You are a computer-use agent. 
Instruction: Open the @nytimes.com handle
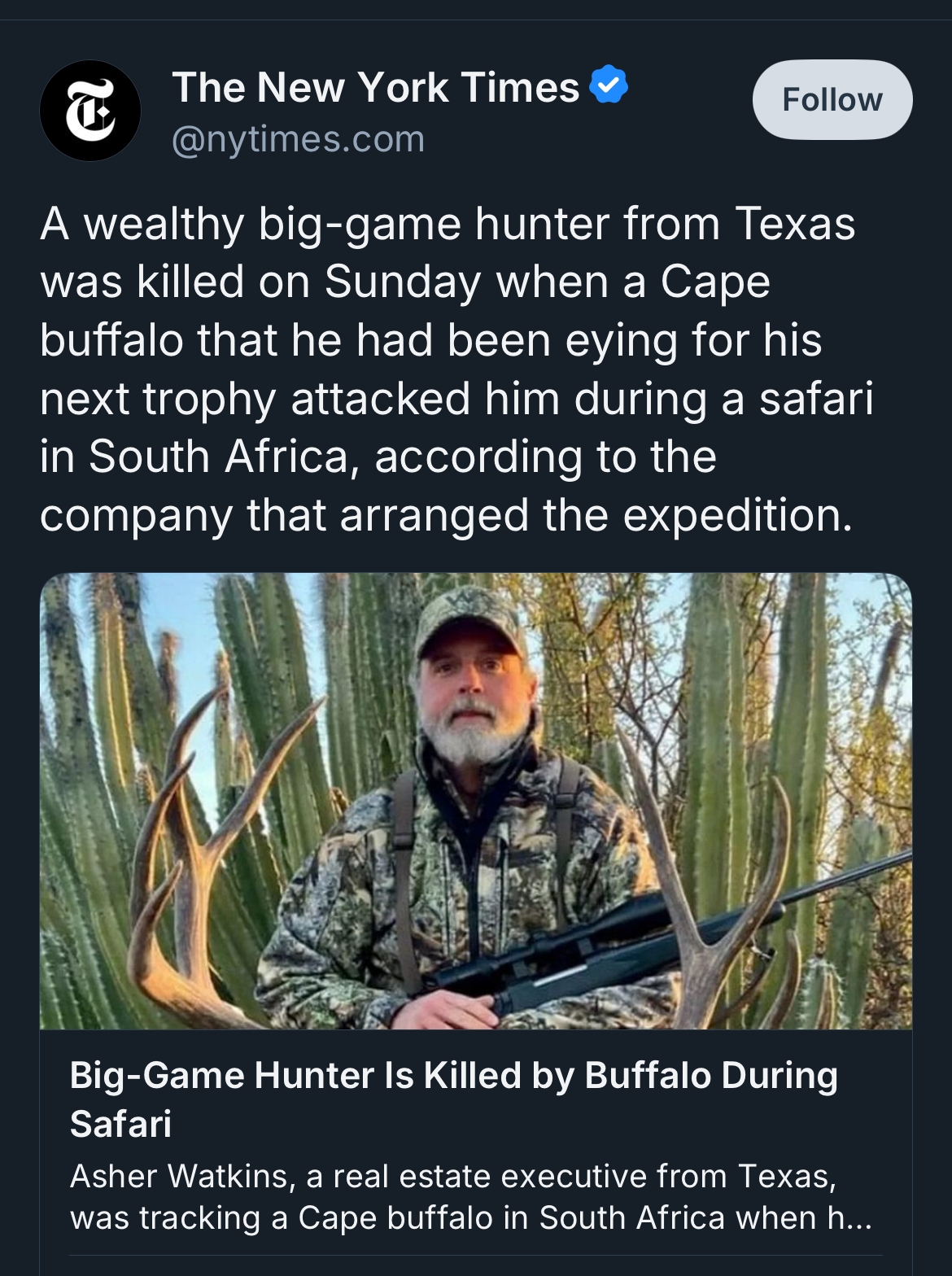tap(298, 139)
